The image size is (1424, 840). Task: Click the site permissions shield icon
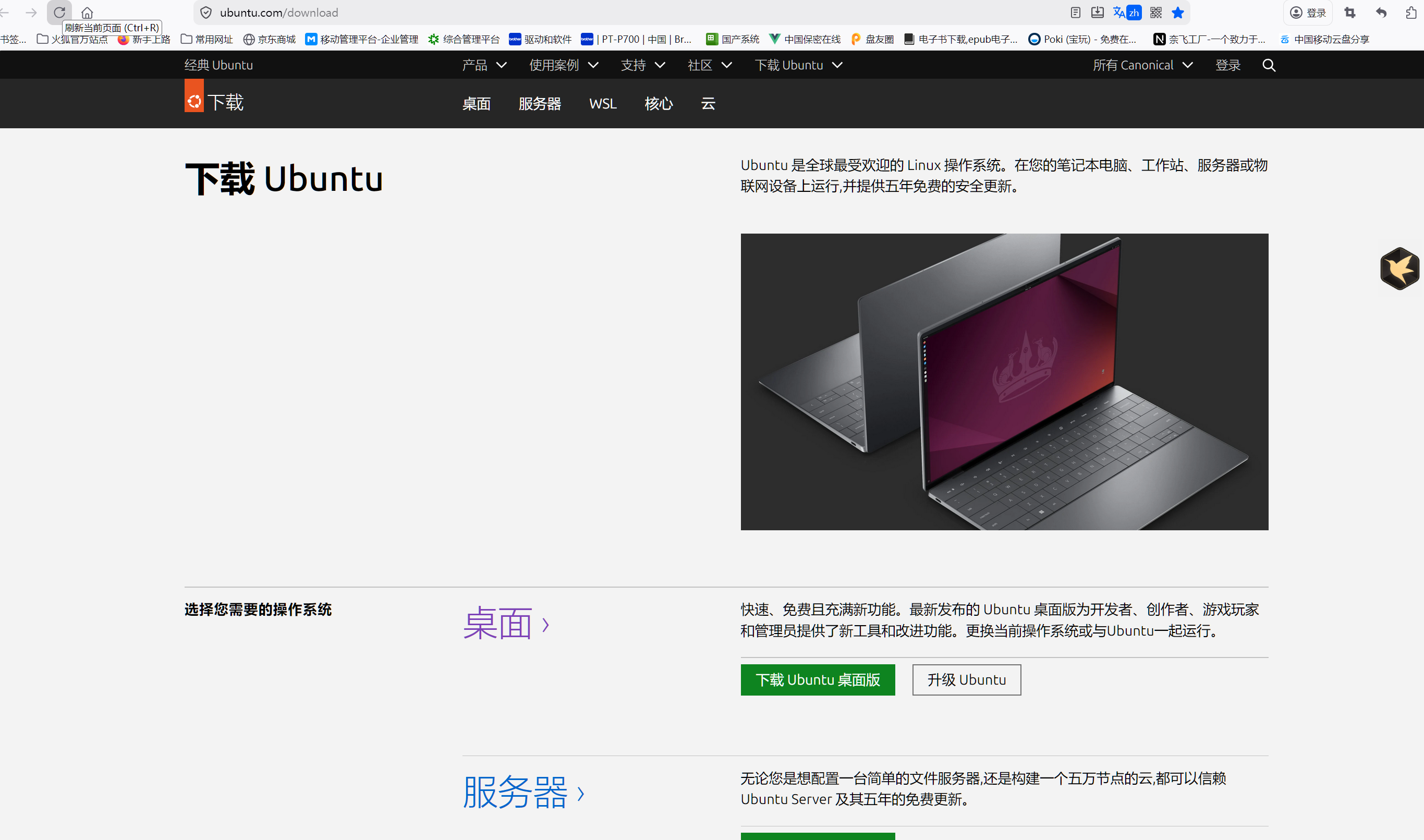click(206, 13)
